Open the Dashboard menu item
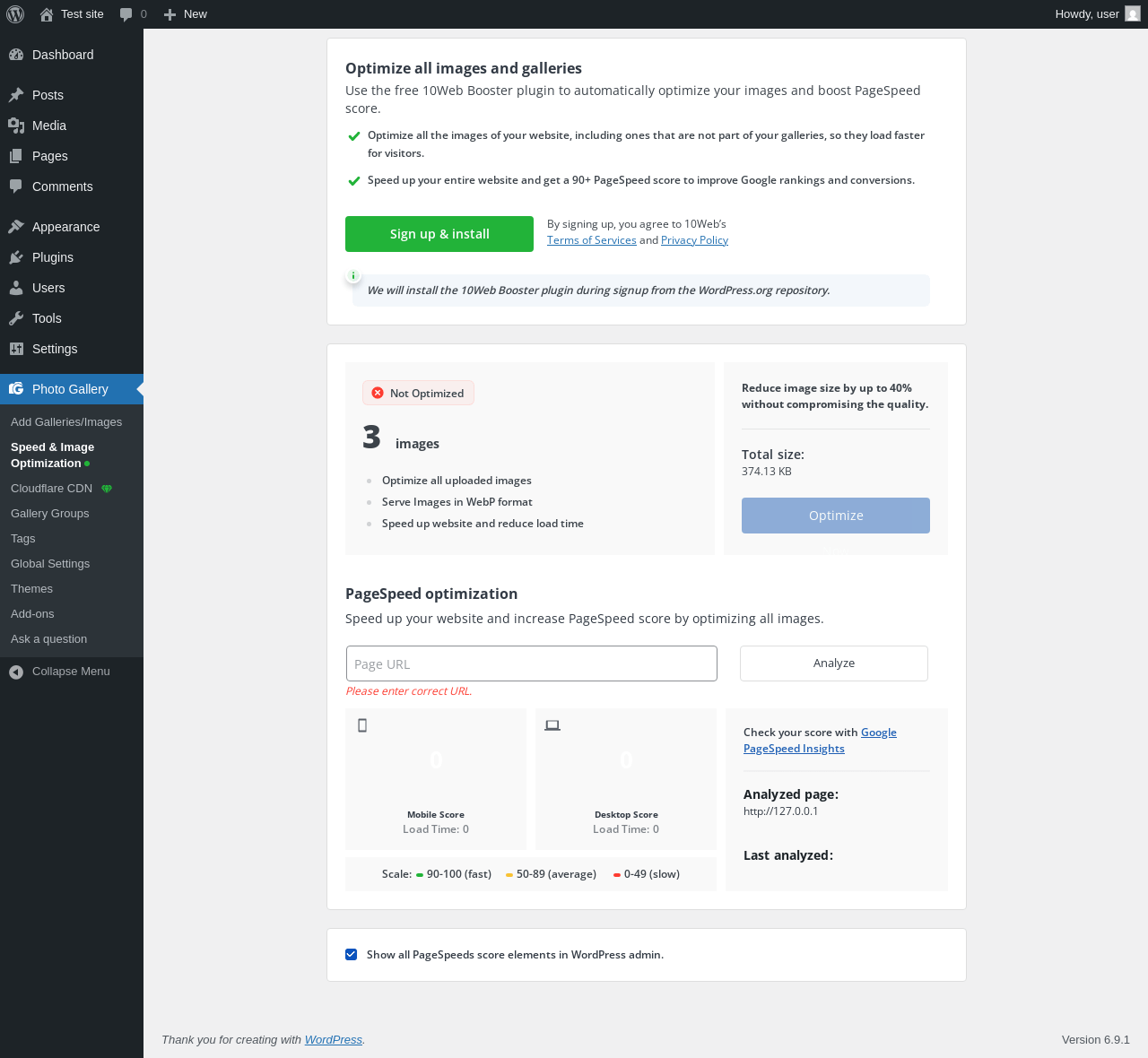Image resolution: width=1148 pixels, height=1058 pixels. tap(63, 55)
